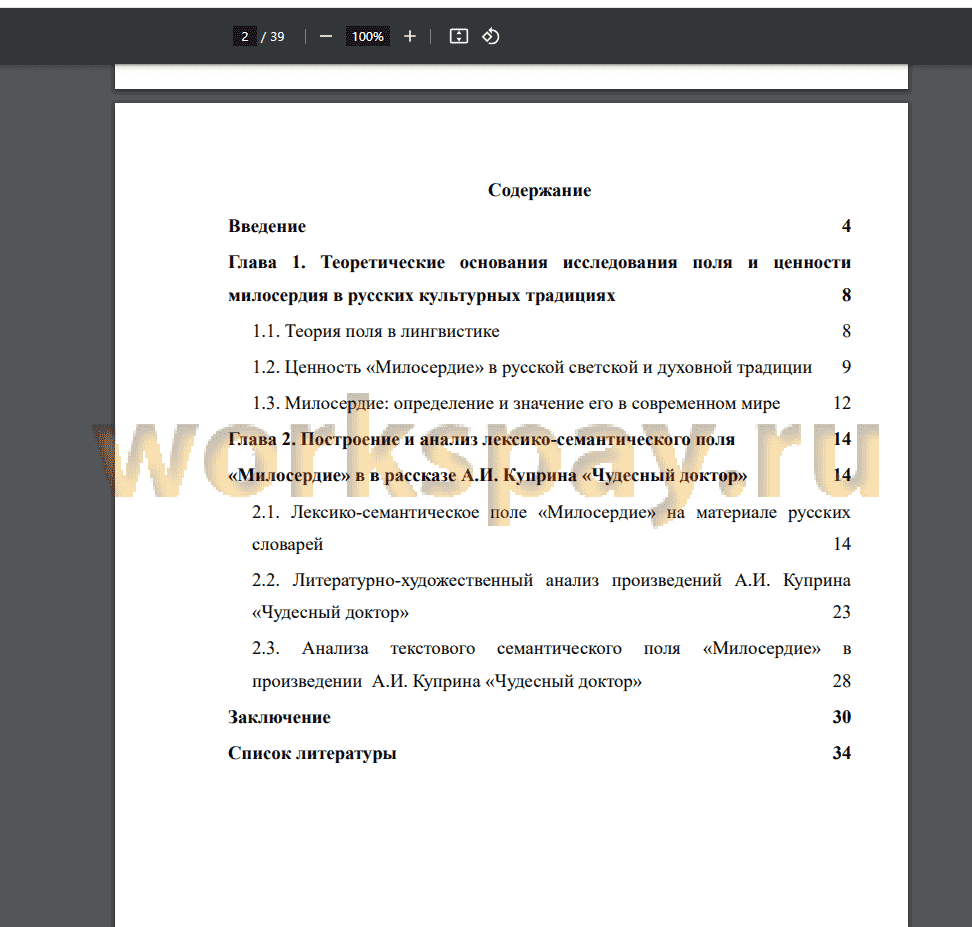The width and height of the screenshot is (972, 927).
Task: Click the zoom out minus icon
Action: point(325,37)
